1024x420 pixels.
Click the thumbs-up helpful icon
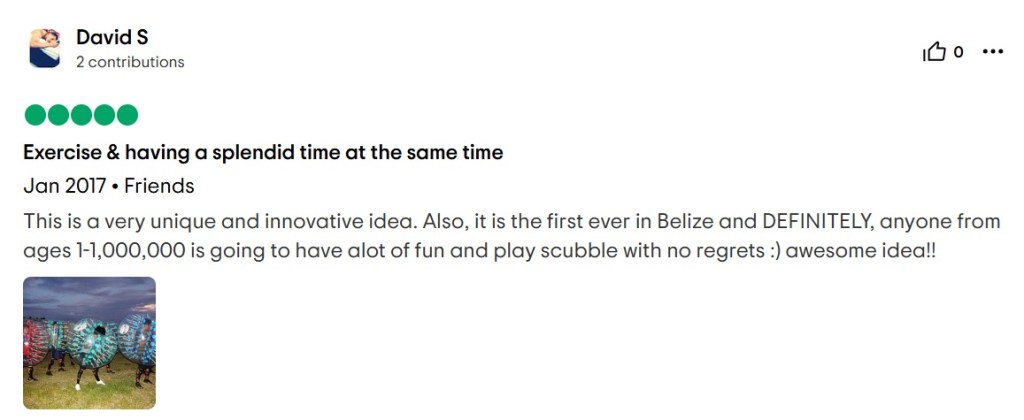click(x=933, y=52)
